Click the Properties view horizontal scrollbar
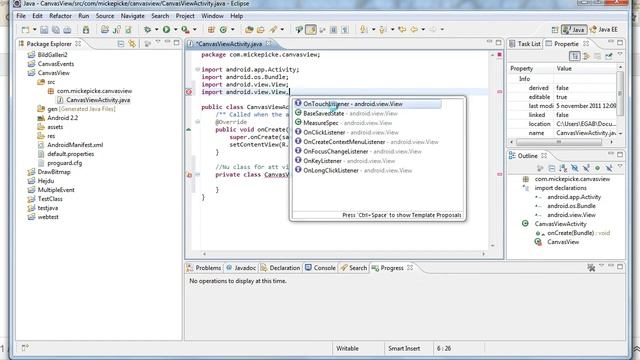 [x=558, y=142]
